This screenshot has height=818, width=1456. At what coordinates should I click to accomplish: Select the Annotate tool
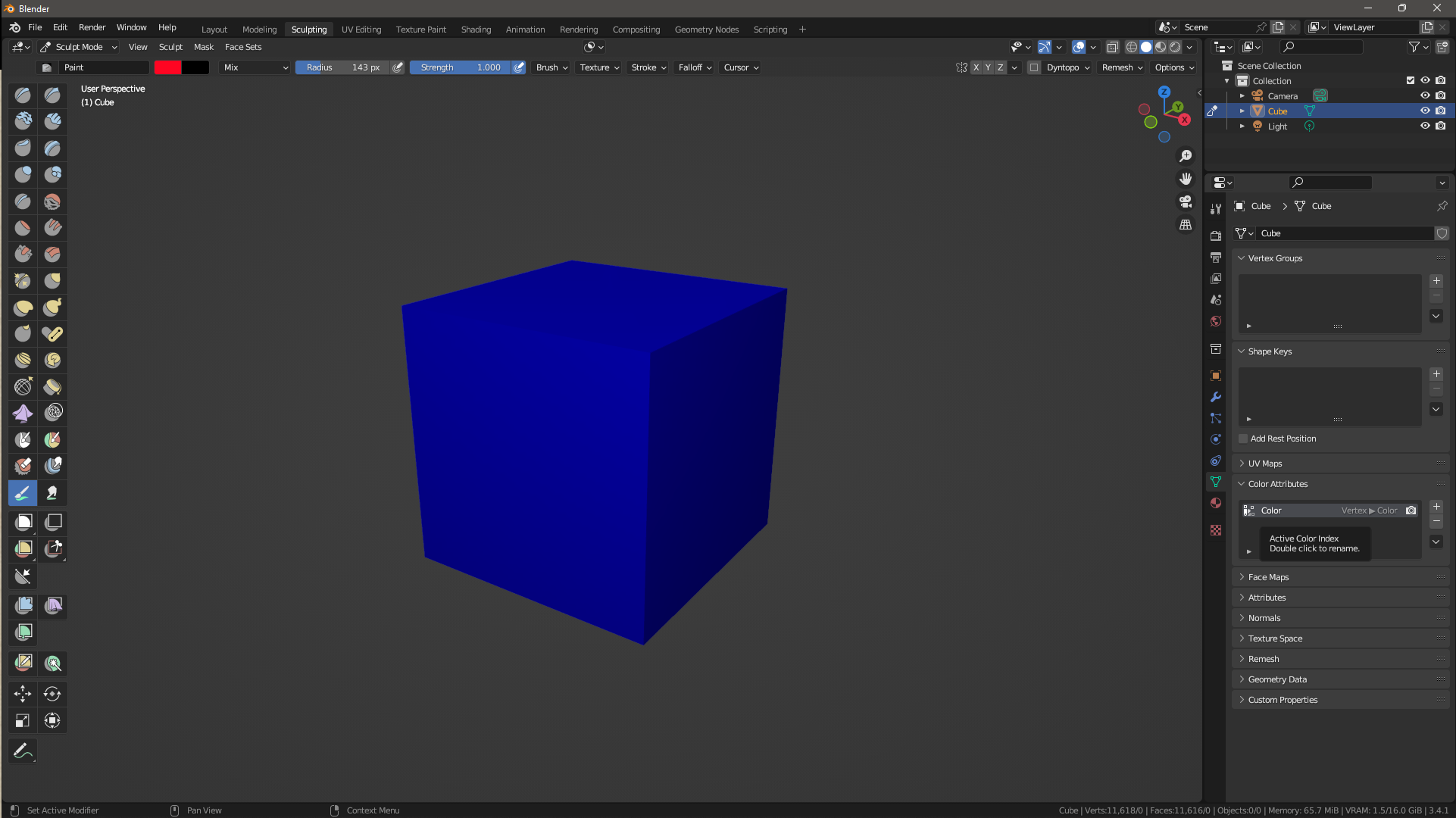[x=23, y=751]
